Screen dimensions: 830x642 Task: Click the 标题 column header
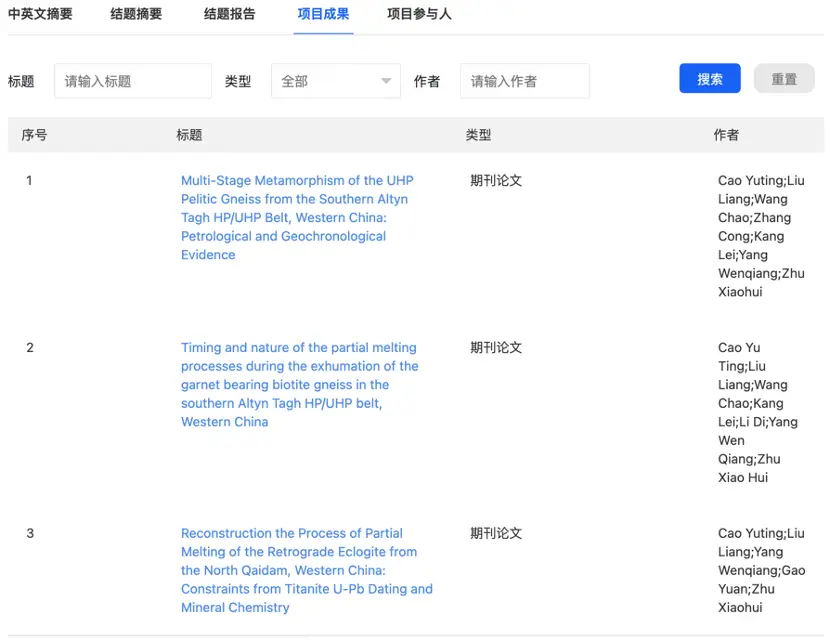point(188,134)
